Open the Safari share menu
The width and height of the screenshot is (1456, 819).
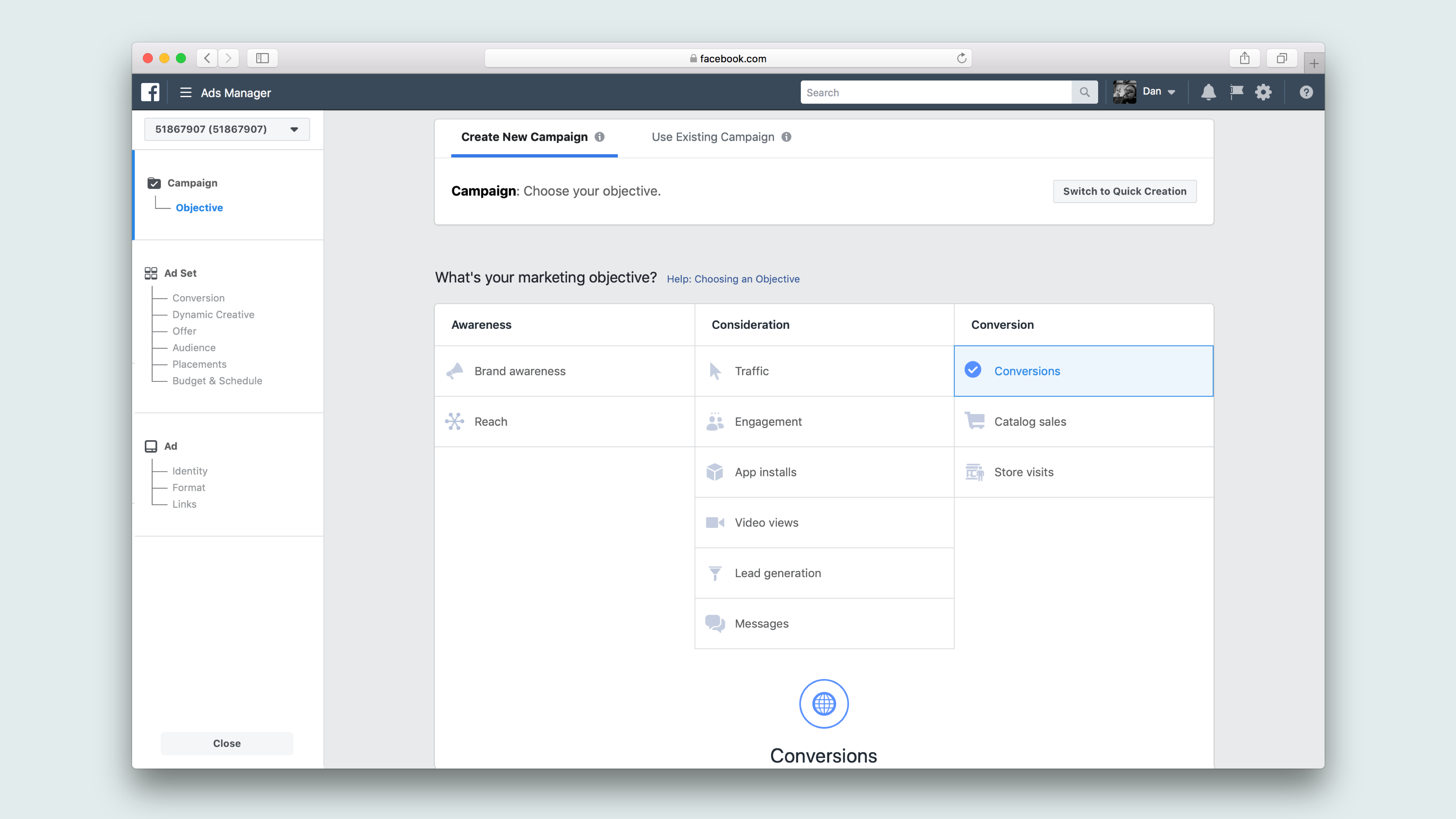pyautogui.click(x=1244, y=58)
